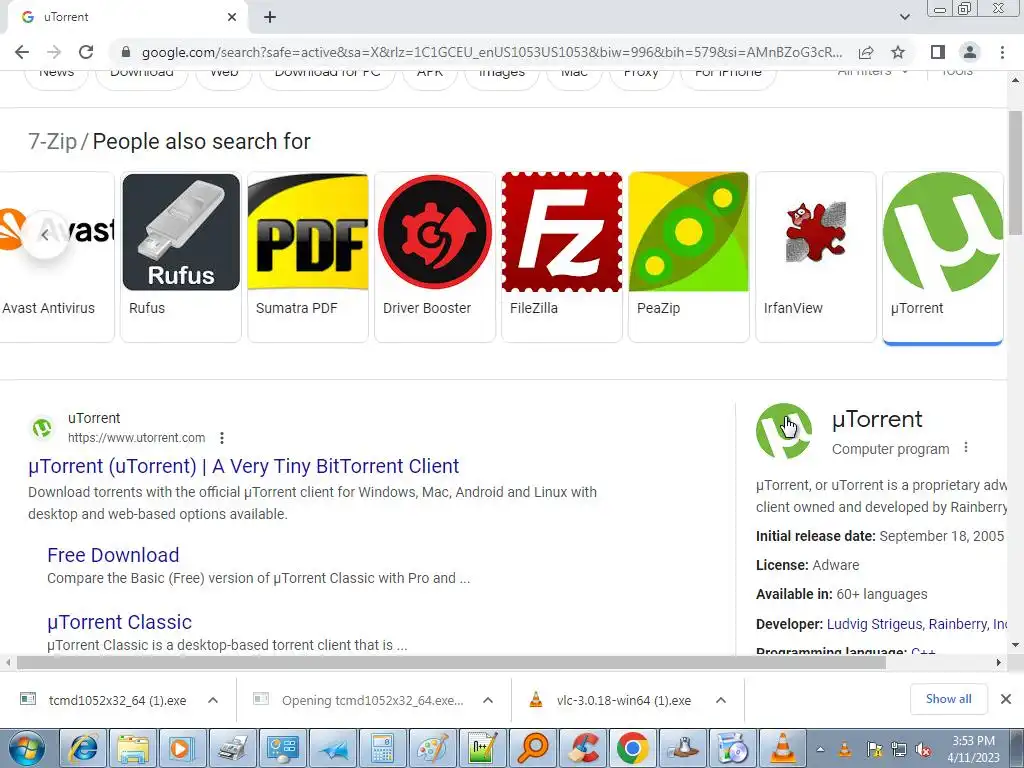Open a new browser tab

tap(270, 17)
